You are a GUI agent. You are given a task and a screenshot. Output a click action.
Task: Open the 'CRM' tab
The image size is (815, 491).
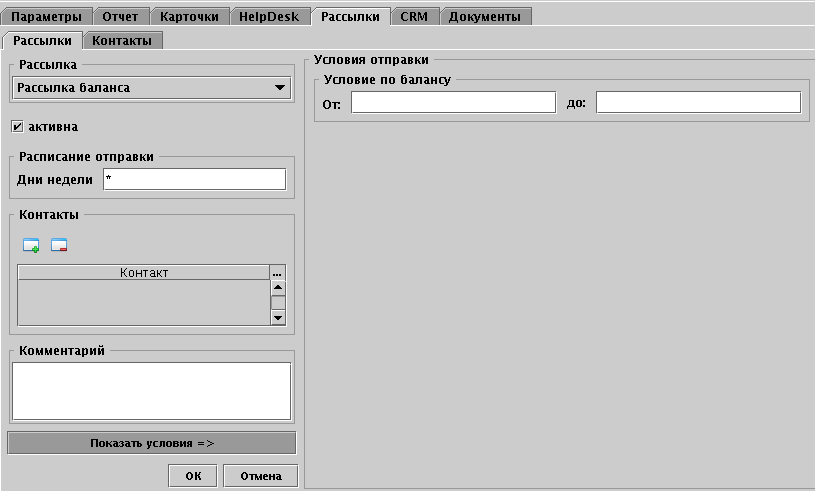(x=414, y=16)
